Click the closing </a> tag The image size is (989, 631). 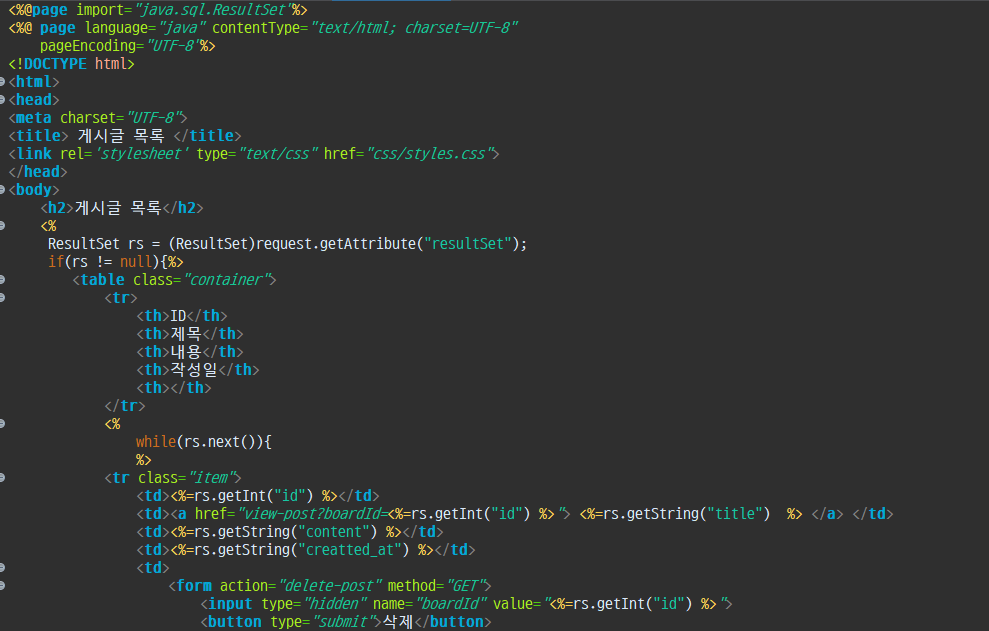pyautogui.click(x=828, y=514)
